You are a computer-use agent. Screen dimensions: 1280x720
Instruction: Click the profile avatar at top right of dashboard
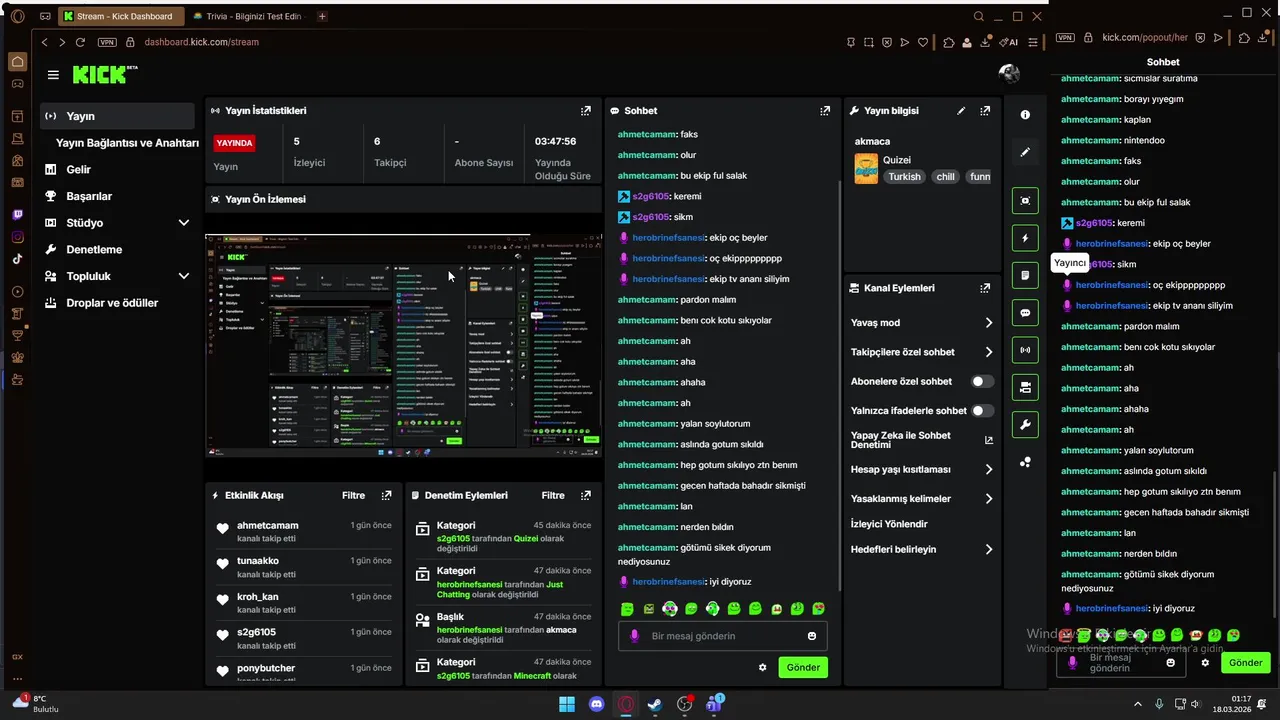click(x=1009, y=73)
